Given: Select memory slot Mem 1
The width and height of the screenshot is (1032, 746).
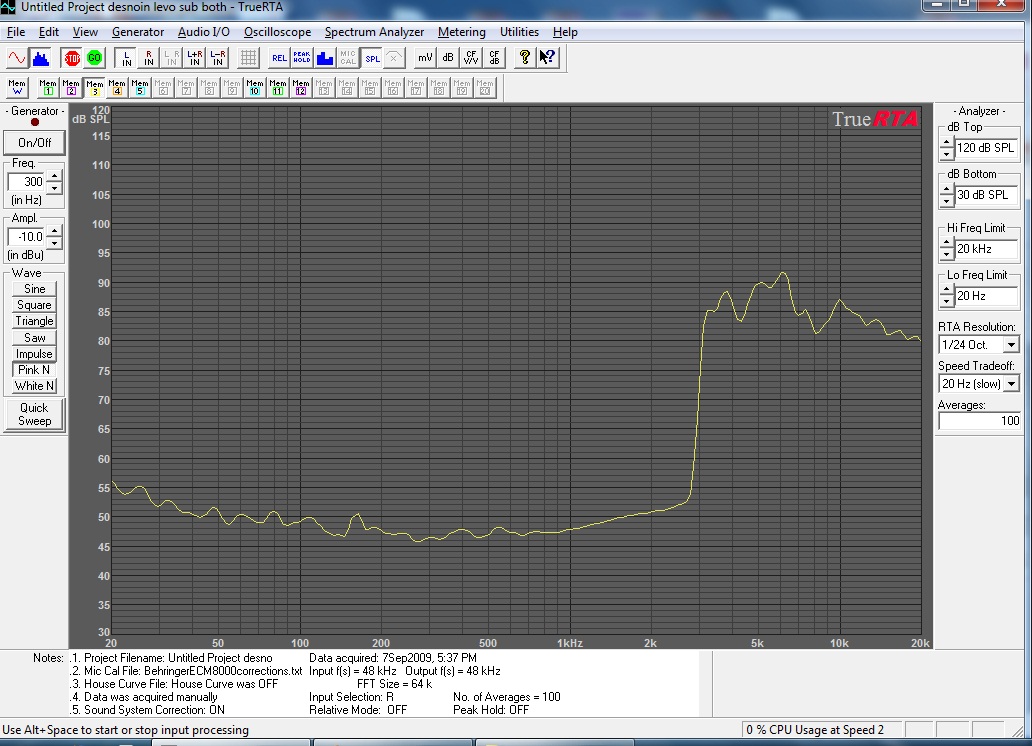Looking at the screenshot, I should point(48,87).
